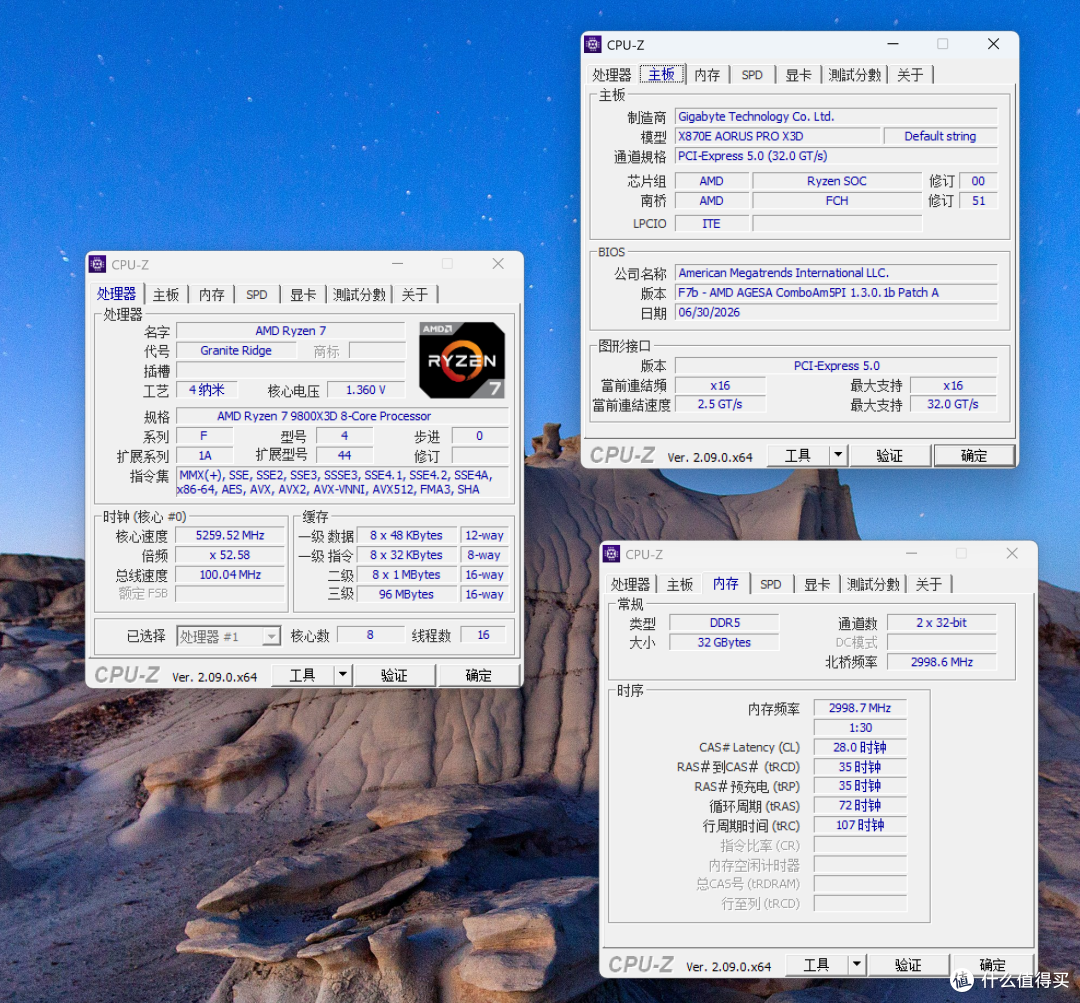Click the 96 MBytes L3 cache value
This screenshot has height=1003, width=1080.
(406, 594)
